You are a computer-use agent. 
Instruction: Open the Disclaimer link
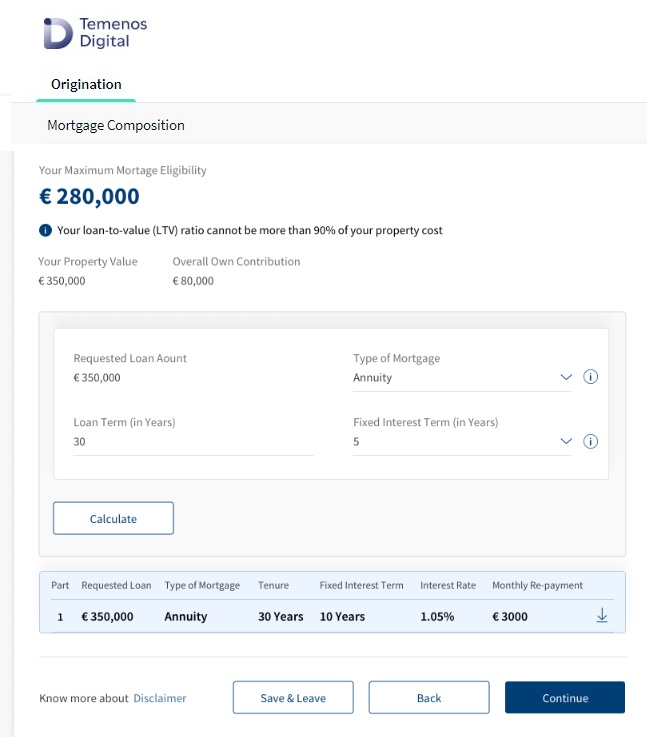click(160, 698)
